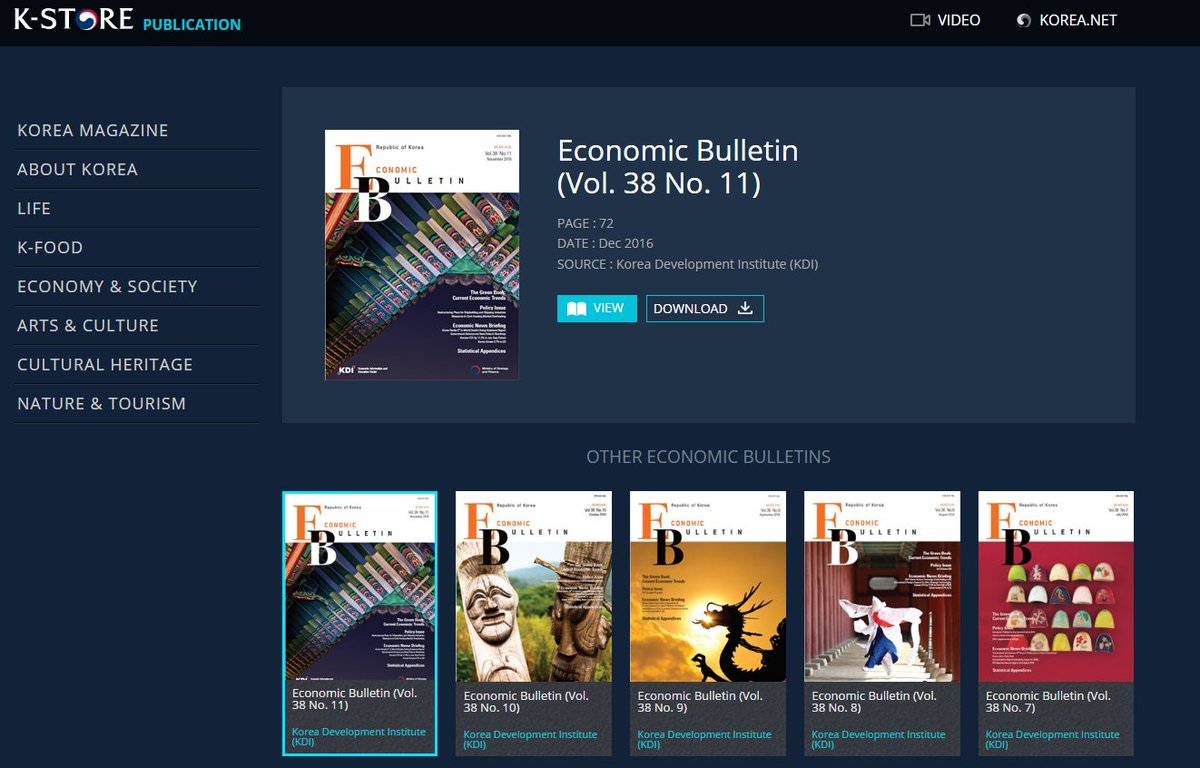Select NATURE & TOURISM category
The height and width of the screenshot is (768, 1200).
(102, 404)
